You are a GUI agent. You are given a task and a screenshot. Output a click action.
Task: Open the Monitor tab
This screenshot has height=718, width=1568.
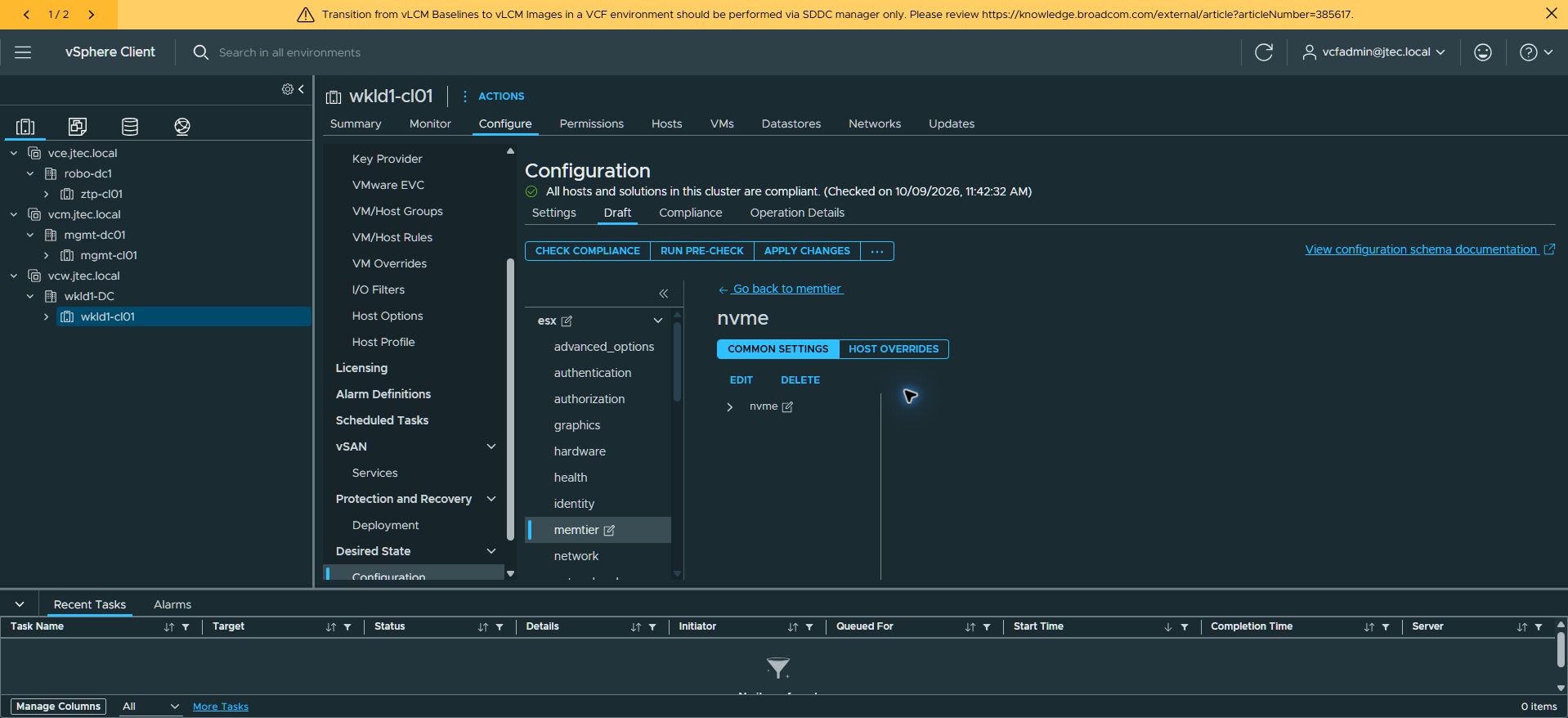430,123
